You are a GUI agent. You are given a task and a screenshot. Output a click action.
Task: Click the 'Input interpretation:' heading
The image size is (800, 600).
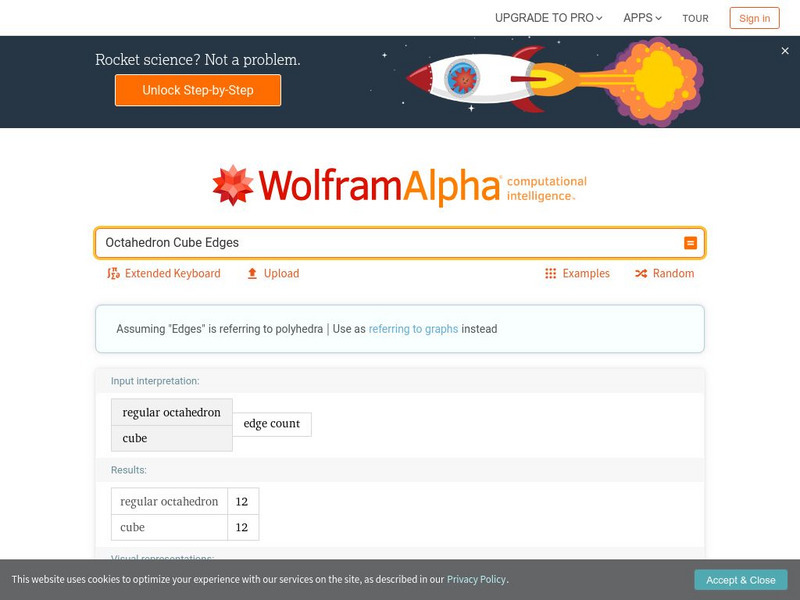(x=155, y=381)
